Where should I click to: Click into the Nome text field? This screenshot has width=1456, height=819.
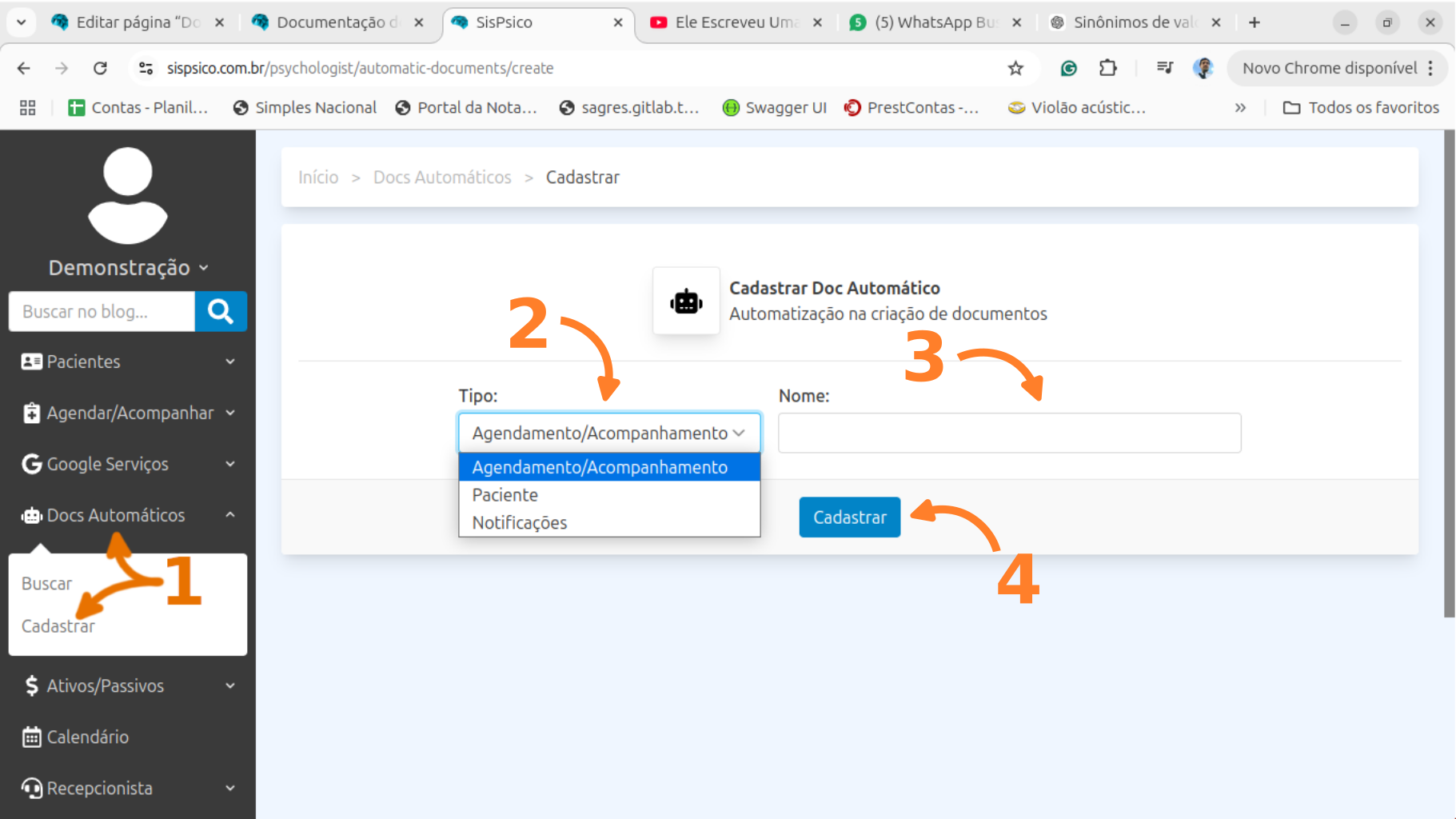pos(1009,433)
